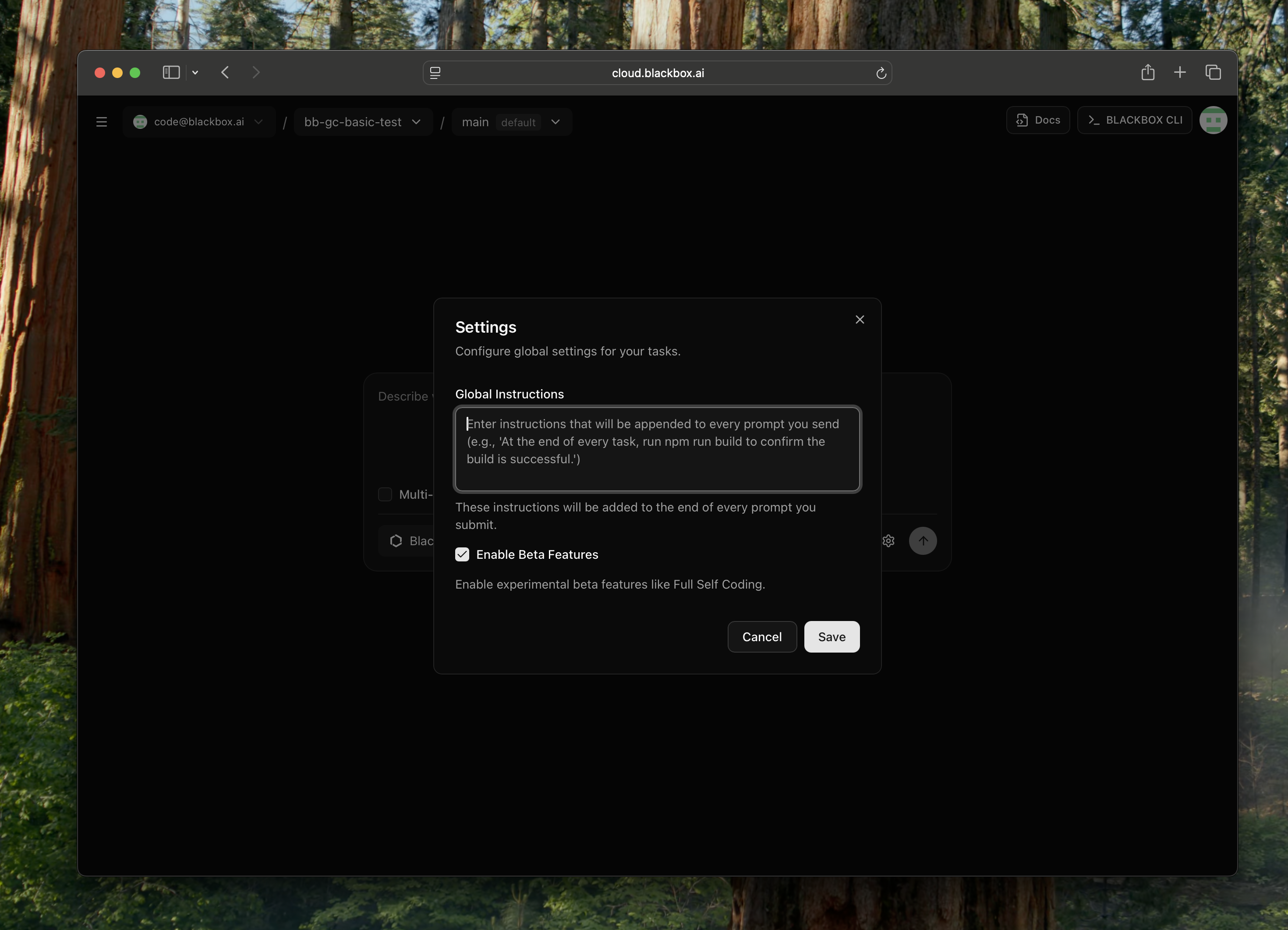Show Safari tab overview

coord(1213,73)
